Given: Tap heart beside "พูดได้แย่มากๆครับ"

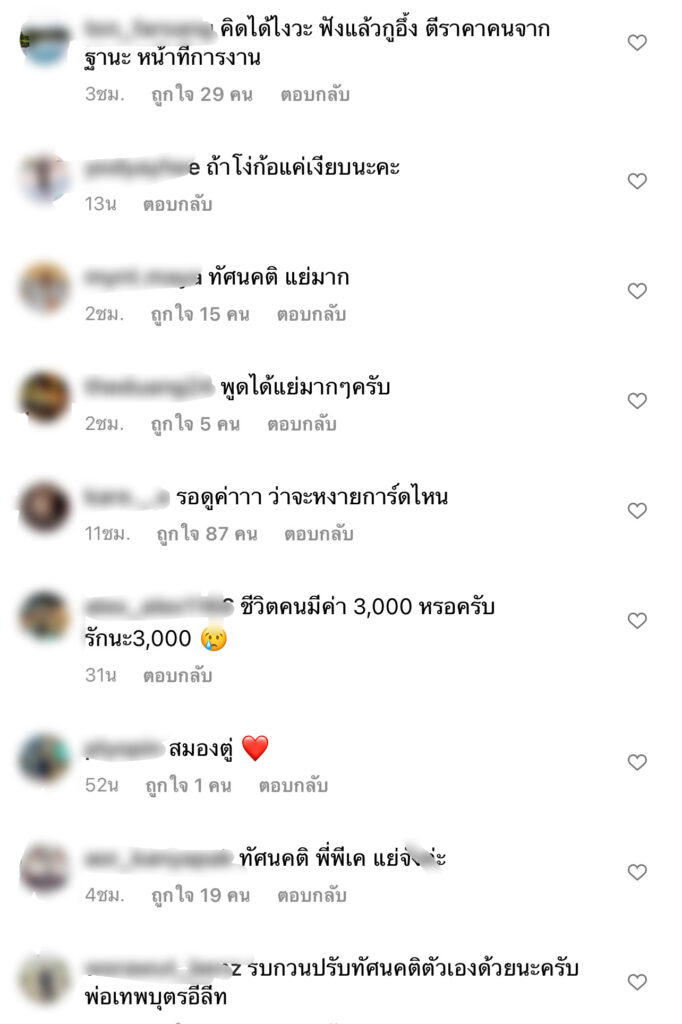Looking at the screenshot, I should [x=637, y=400].
